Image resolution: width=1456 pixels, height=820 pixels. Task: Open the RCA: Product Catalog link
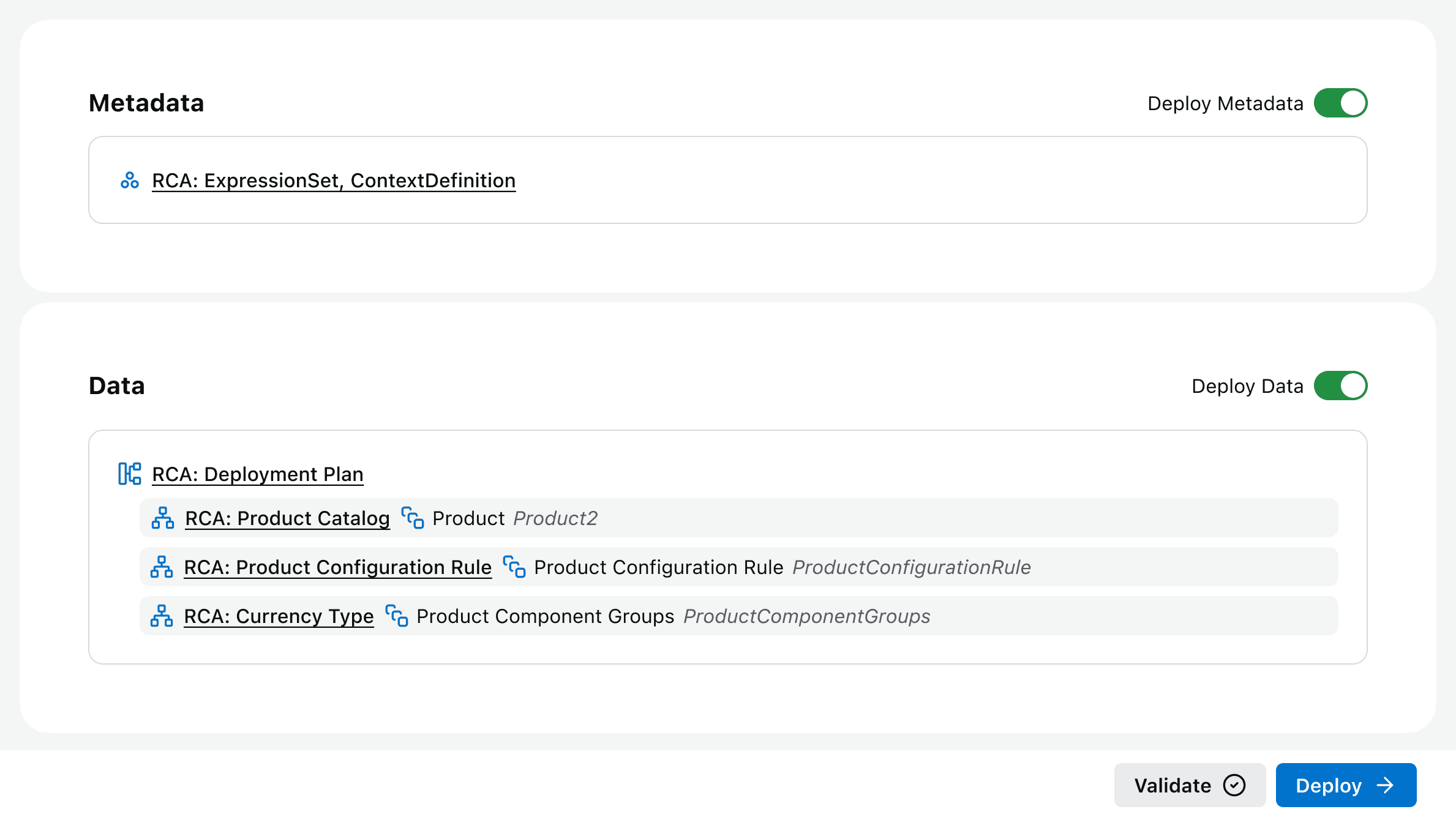click(287, 518)
